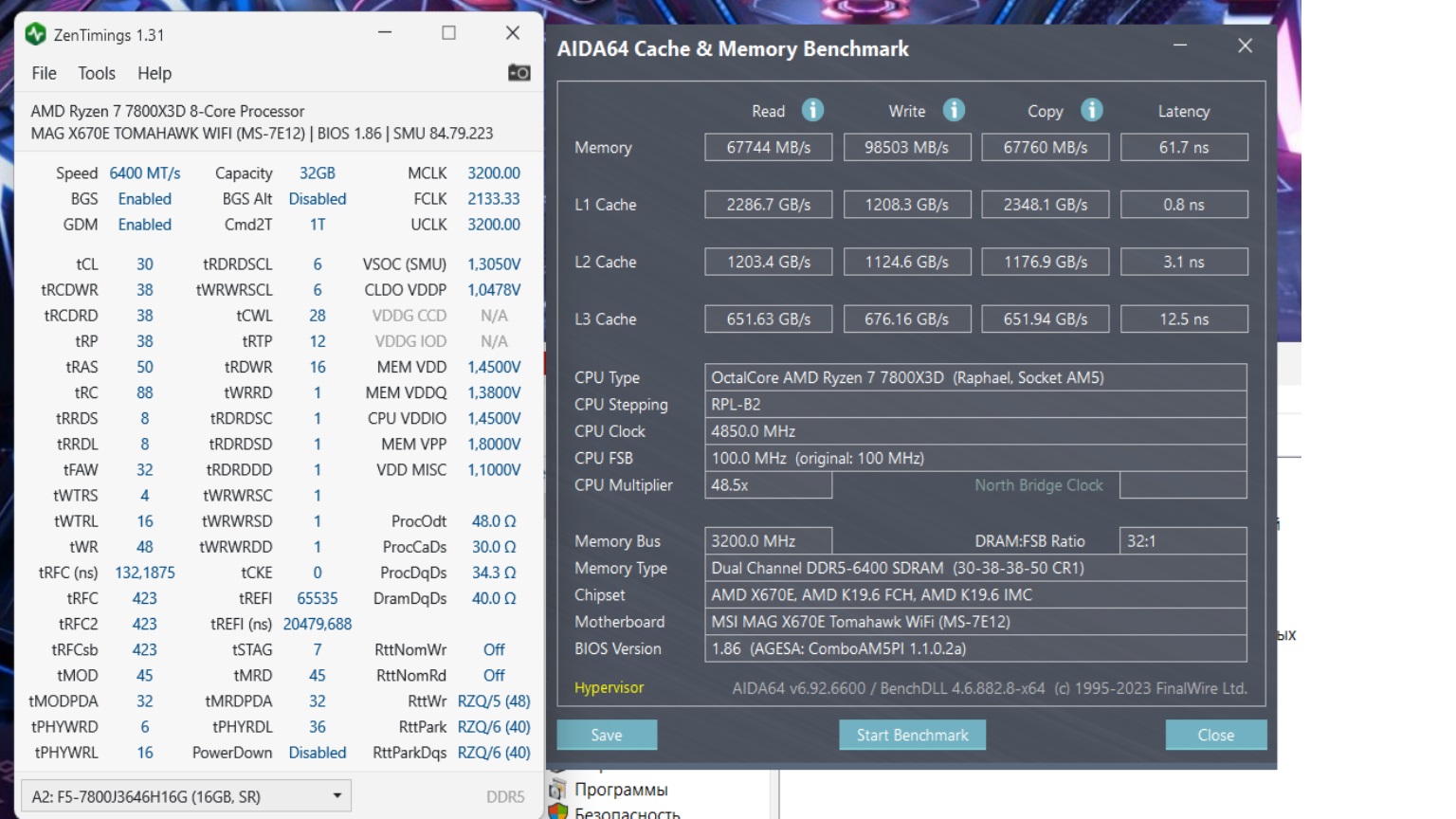Show info for Read benchmark column
The image size is (1456, 819).
[812, 110]
